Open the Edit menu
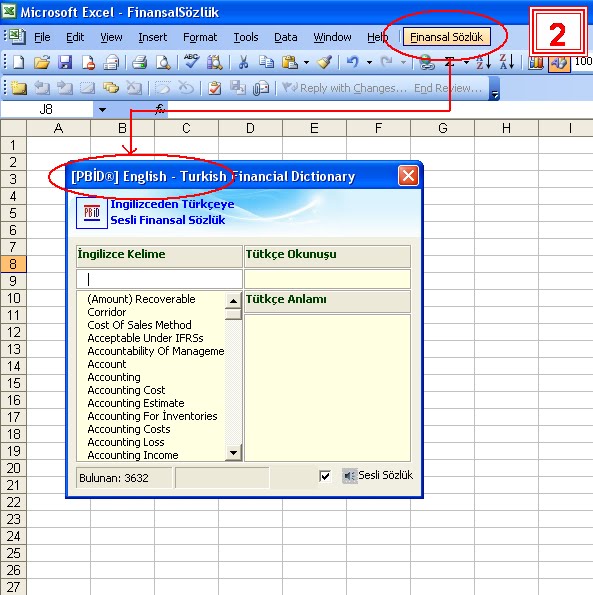The image size is (593, 595). tap(75, 37)
